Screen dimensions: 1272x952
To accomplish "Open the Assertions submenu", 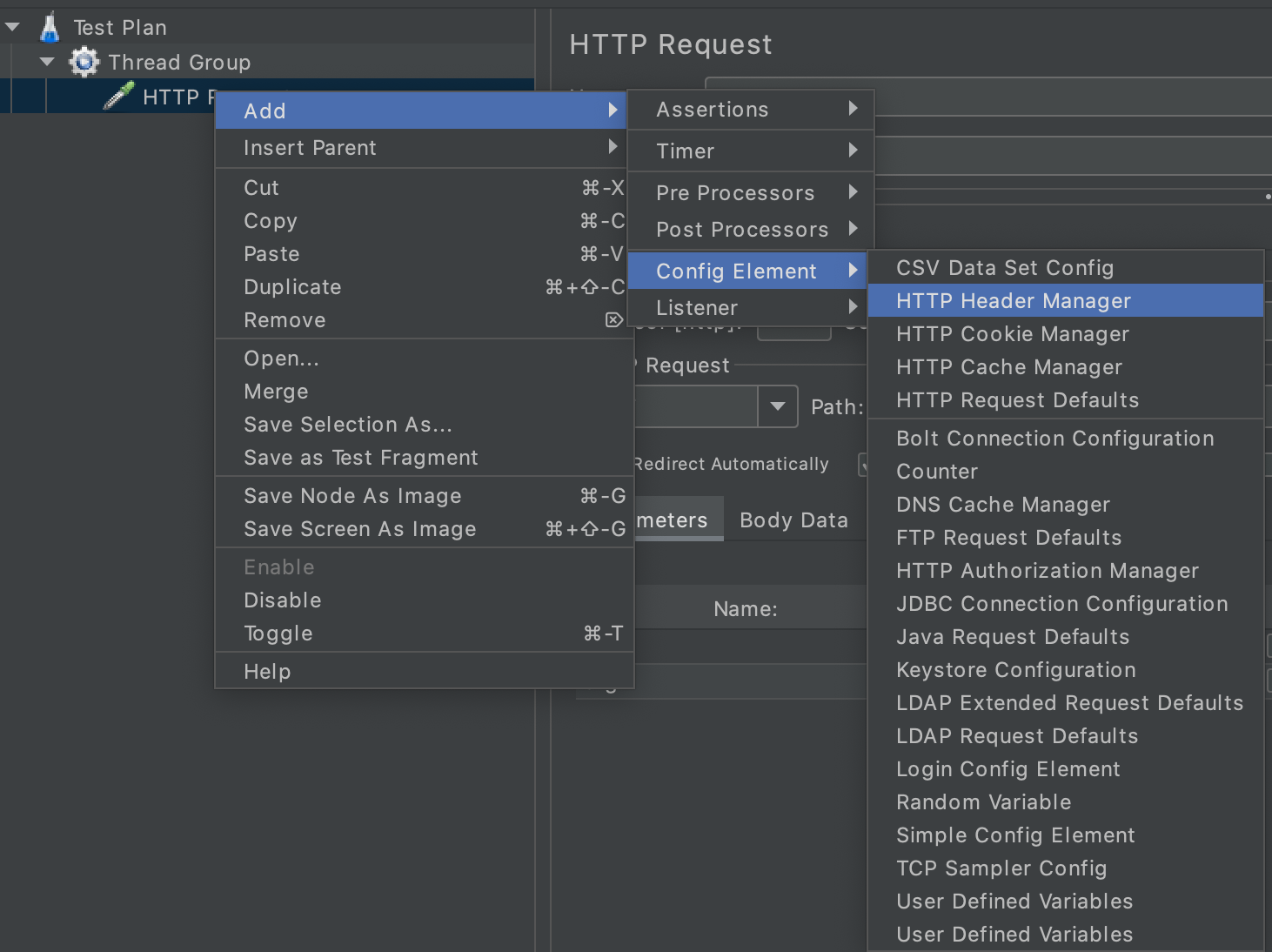I will coord(751,110).
